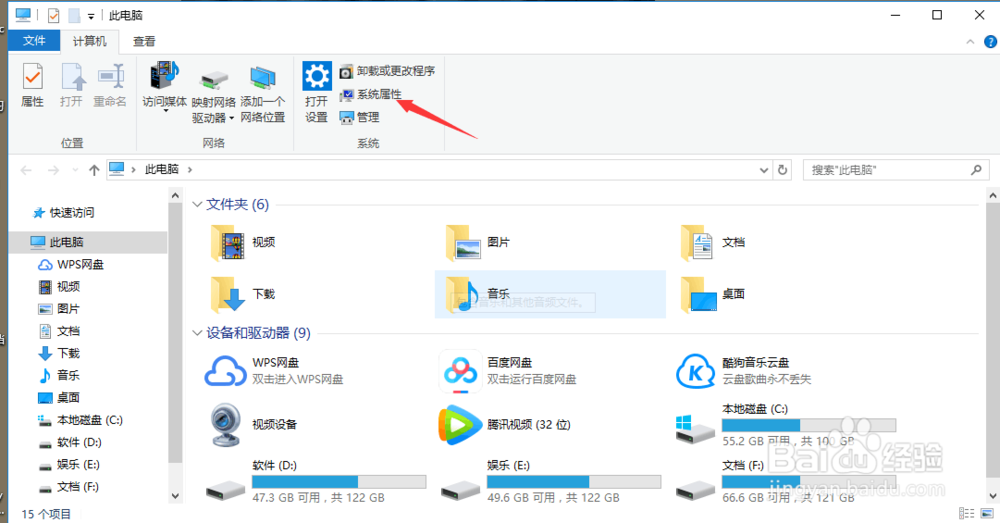Switch to large icons view in status bar
Screen dimensions: 1000x523
click(987, 513)
